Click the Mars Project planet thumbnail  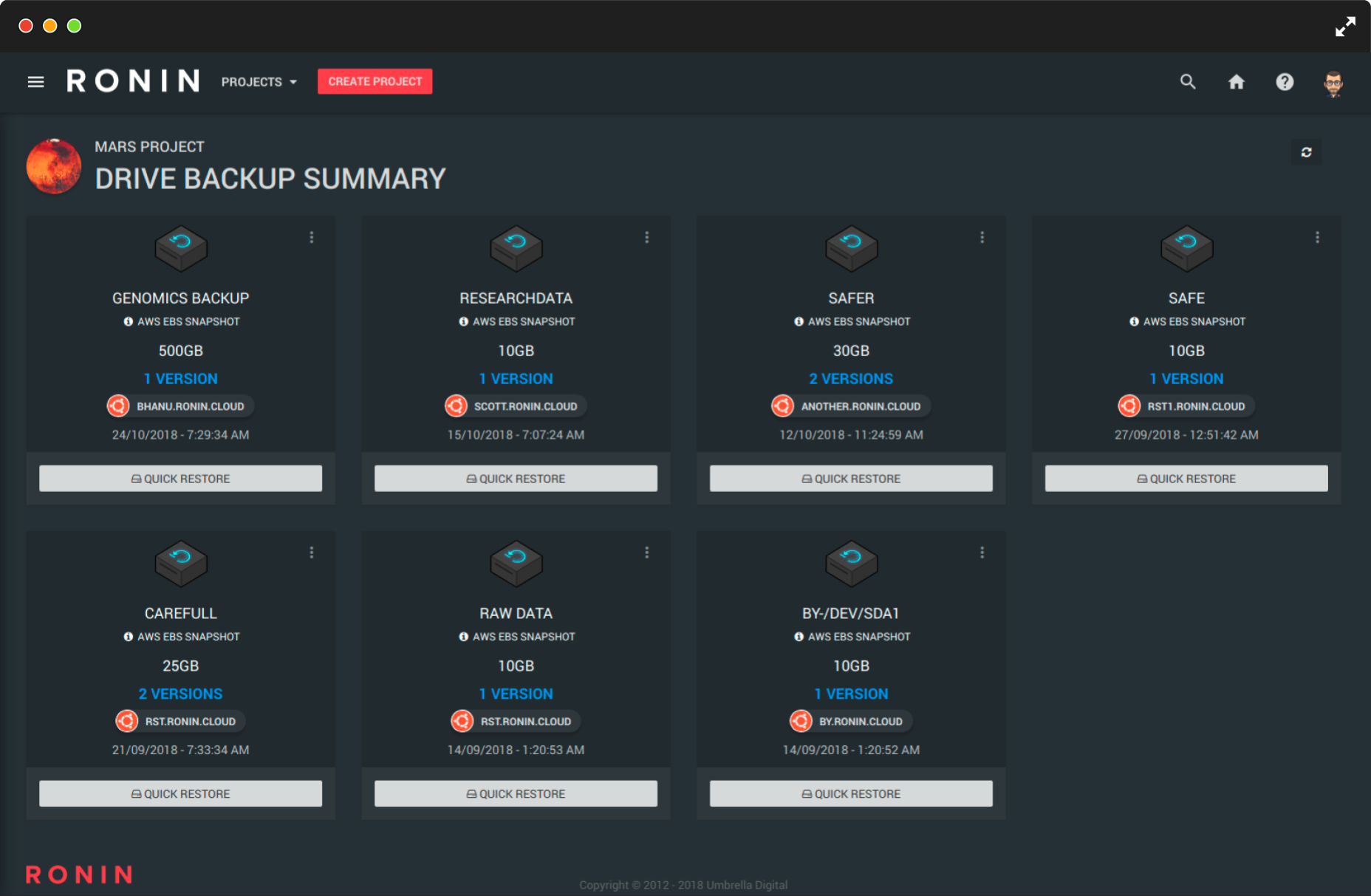tap(54, 166)
